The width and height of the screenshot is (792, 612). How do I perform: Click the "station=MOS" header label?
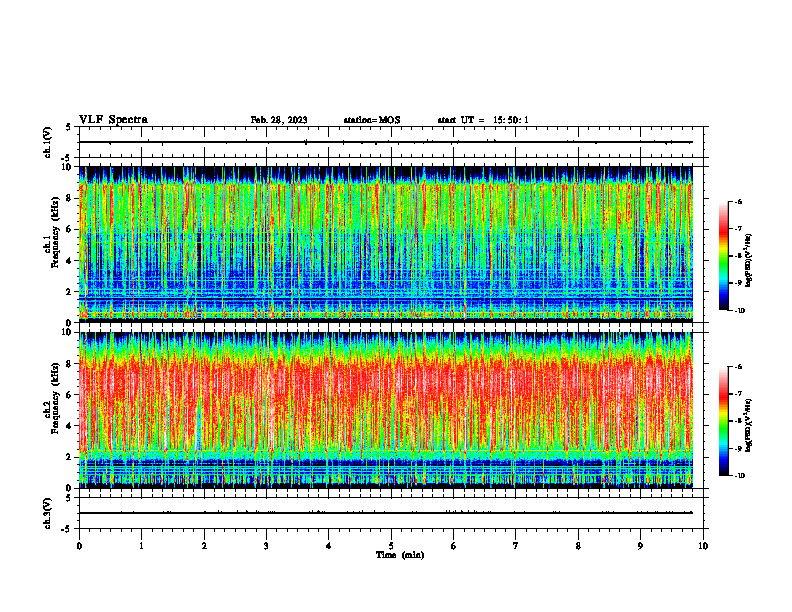372,120
